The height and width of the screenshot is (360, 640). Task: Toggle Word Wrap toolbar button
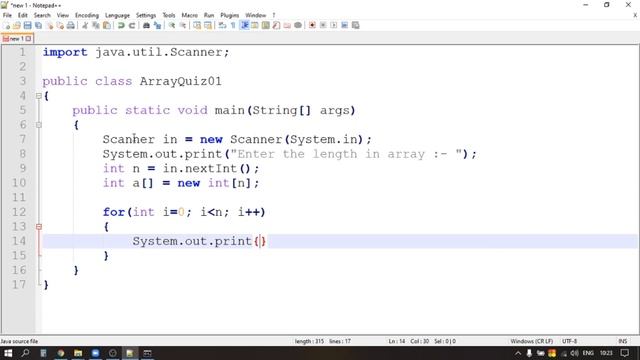point(222,25)
